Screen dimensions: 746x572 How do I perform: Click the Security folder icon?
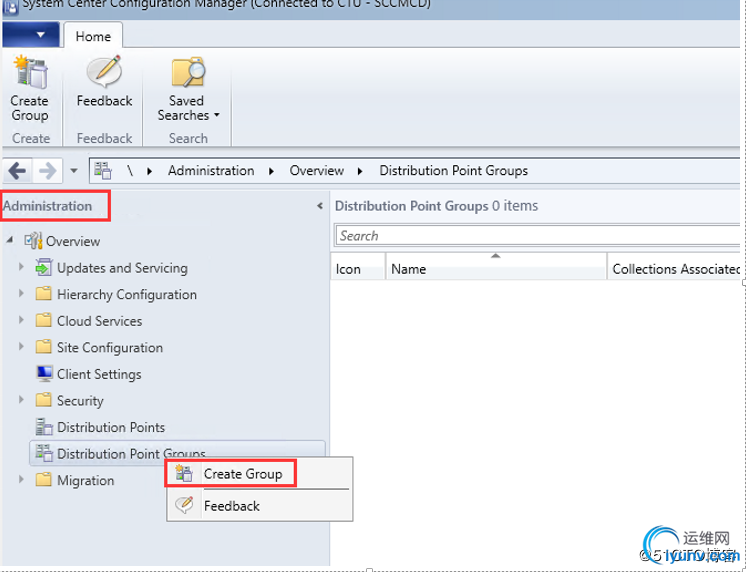[44, 400]
